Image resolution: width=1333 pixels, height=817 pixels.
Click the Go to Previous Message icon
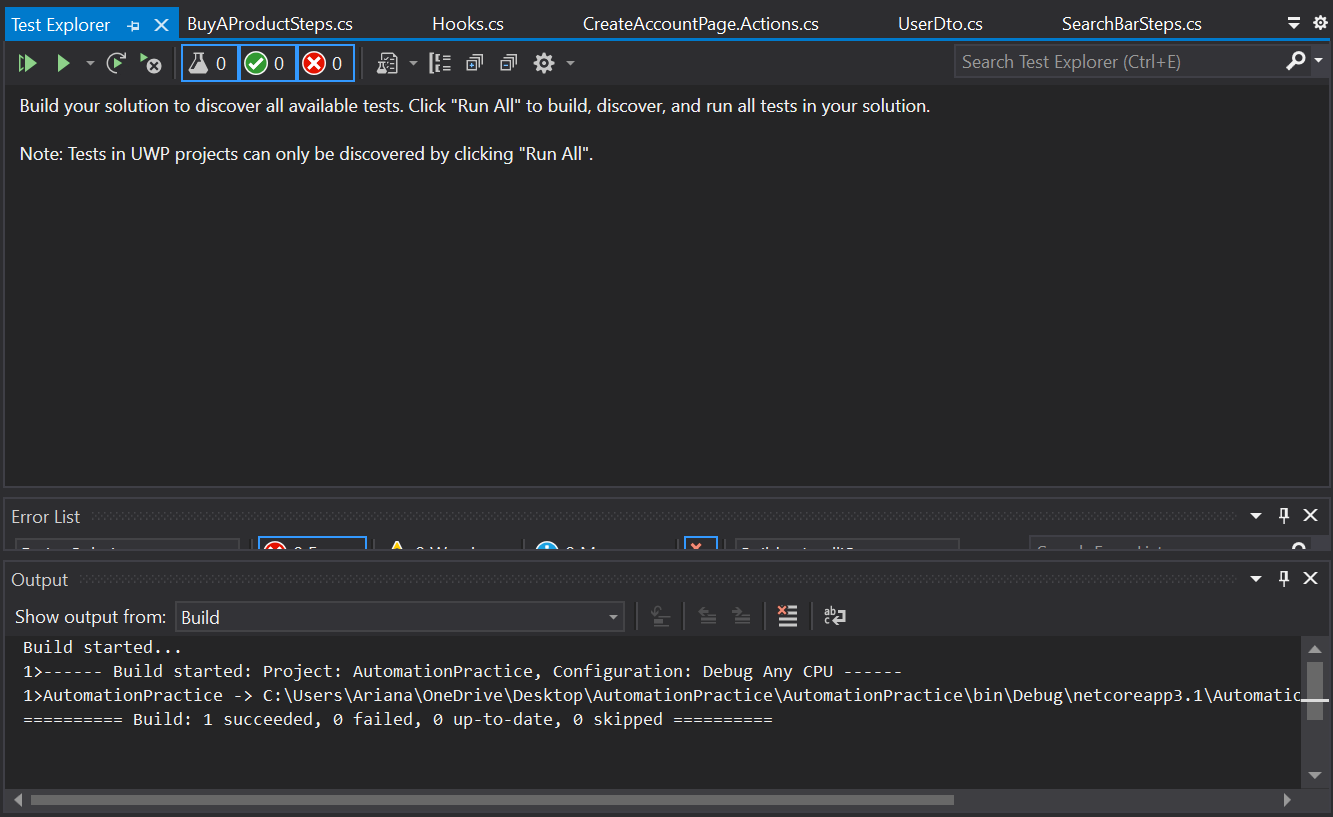707,616
